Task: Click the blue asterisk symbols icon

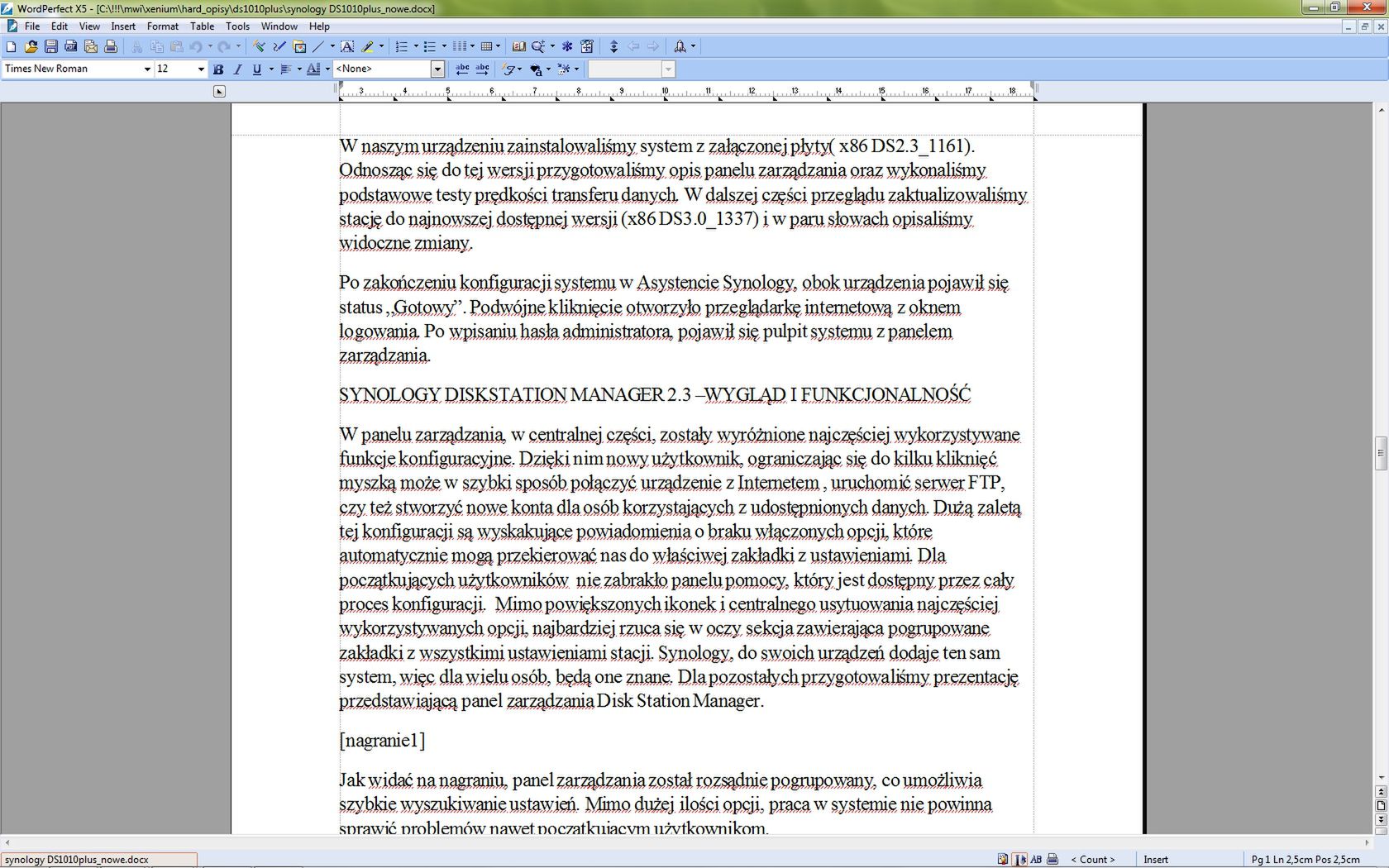Action: pyautogui.click(x=567, y=47)
